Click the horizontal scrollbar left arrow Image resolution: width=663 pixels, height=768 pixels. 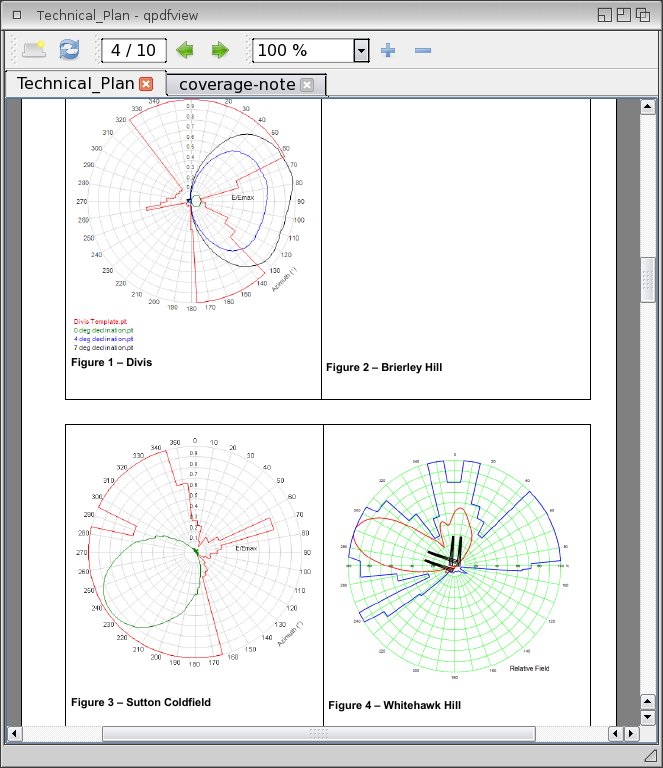15,734
